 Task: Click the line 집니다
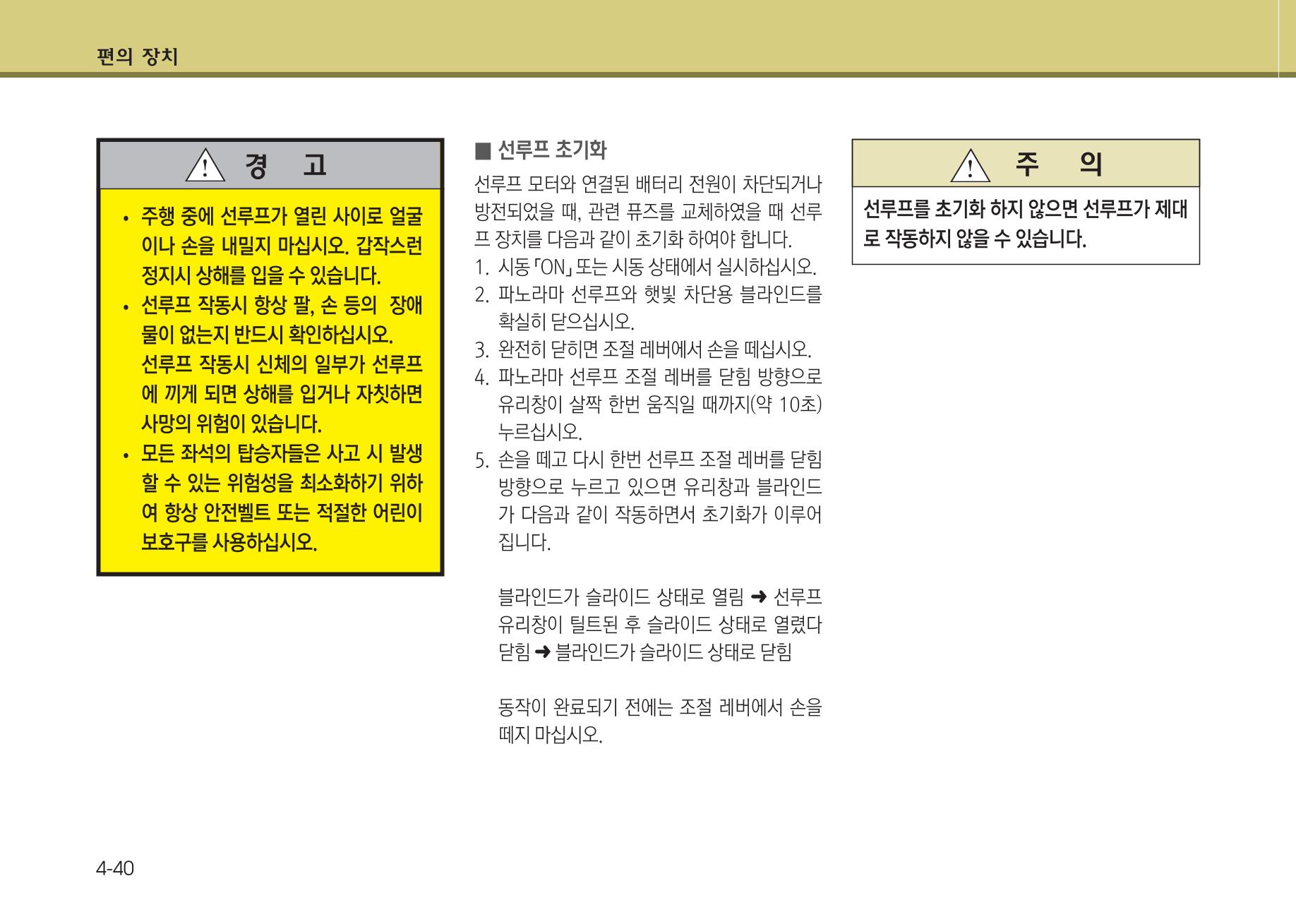point(524,543)
